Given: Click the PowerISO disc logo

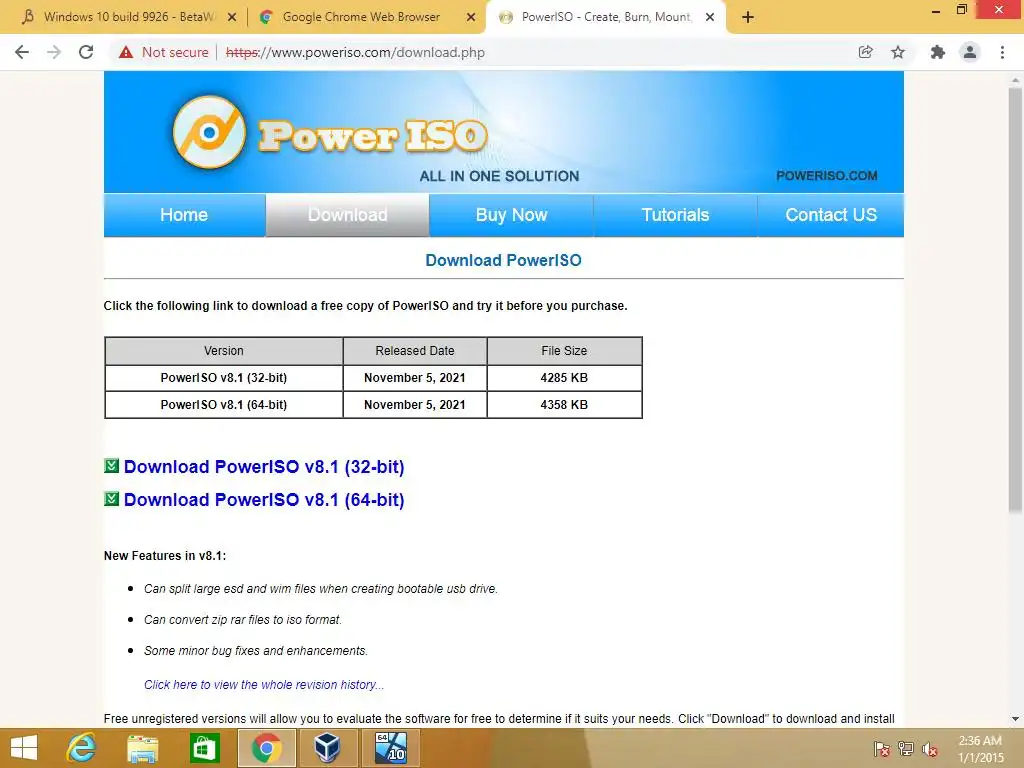Looking at the screenshot, I should 209,133.
